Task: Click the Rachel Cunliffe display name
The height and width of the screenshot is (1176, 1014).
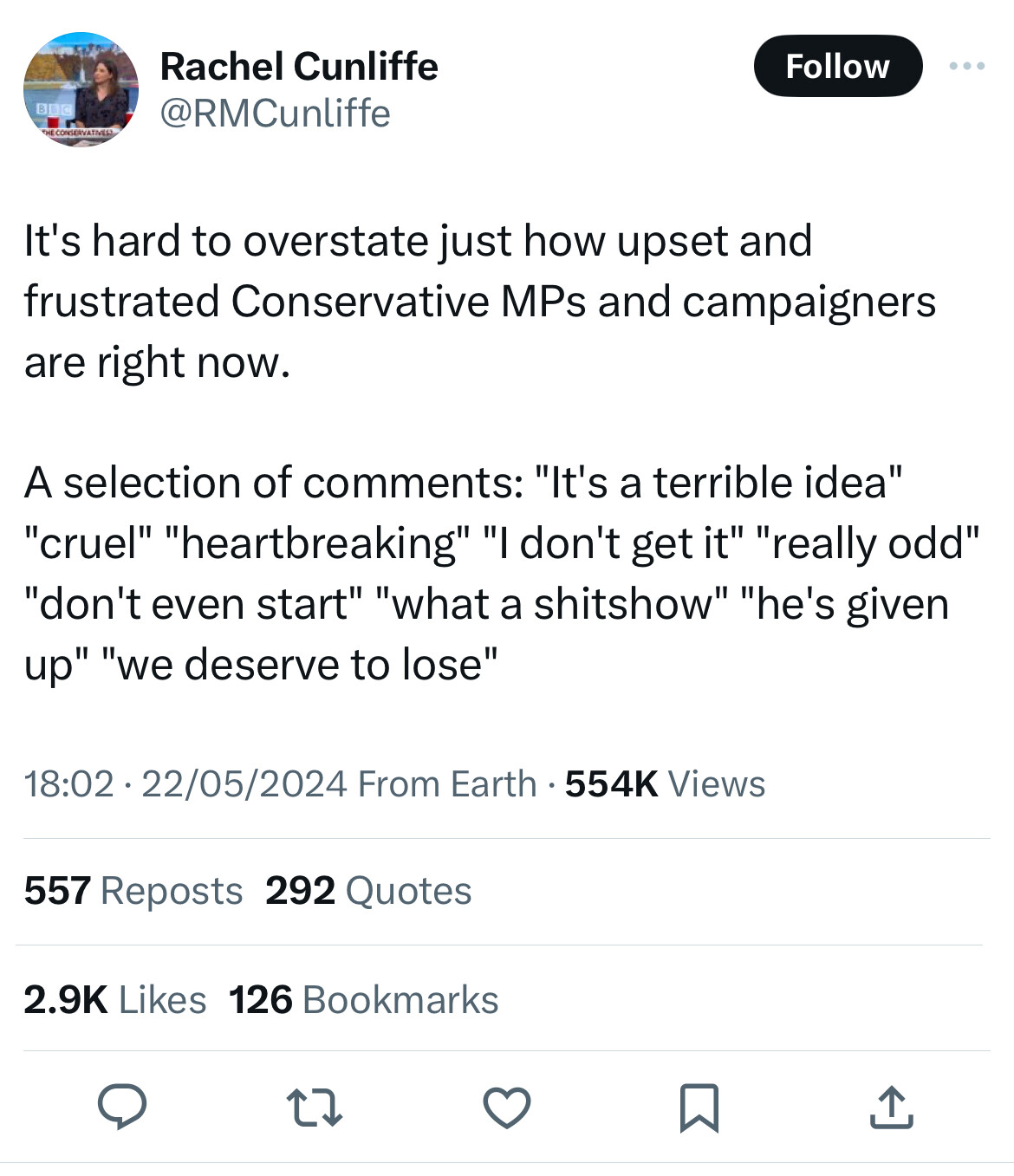Action: (x=299, y=67)
